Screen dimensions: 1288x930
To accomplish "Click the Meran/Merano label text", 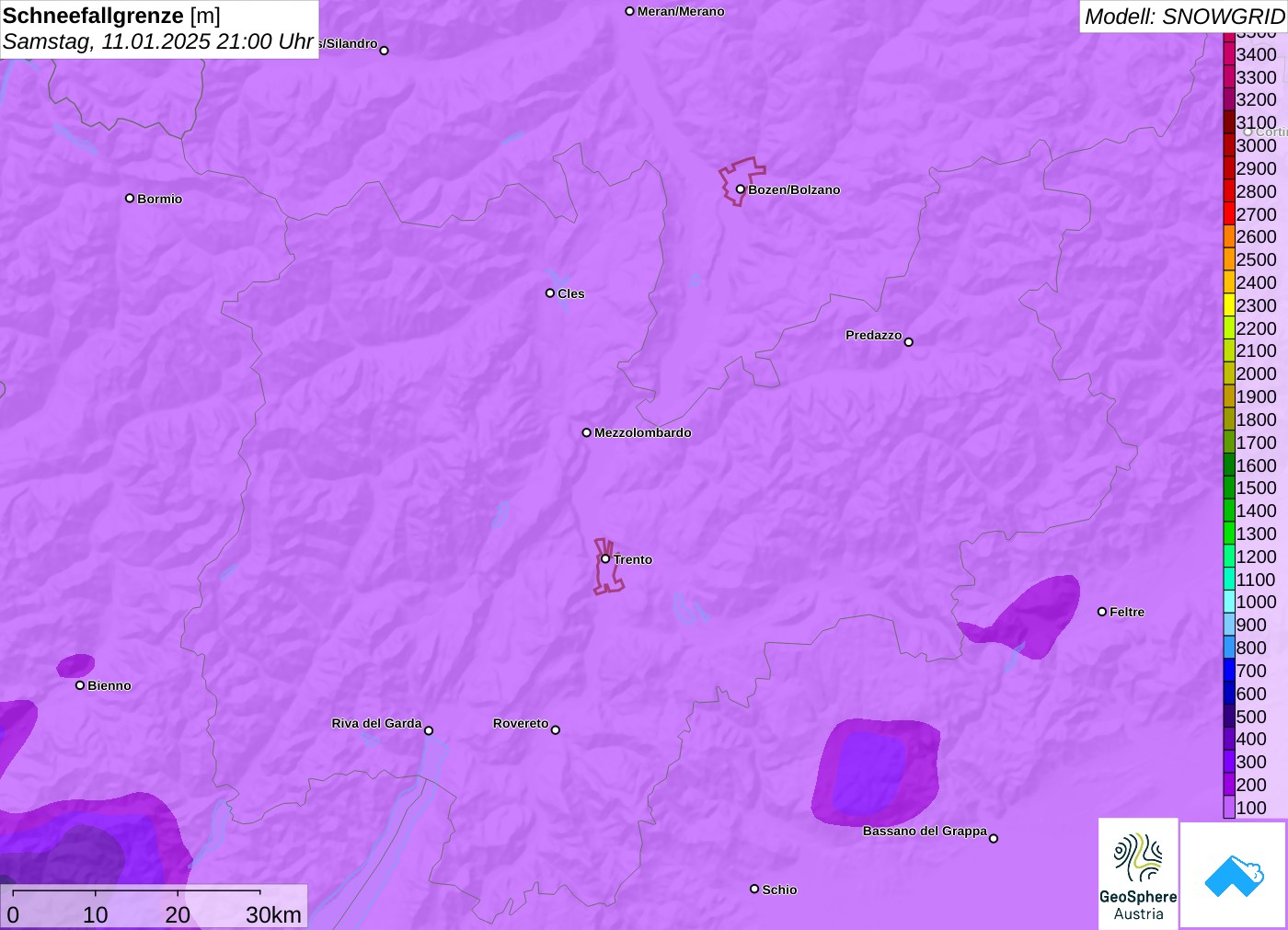I will [x=681, y=11].
